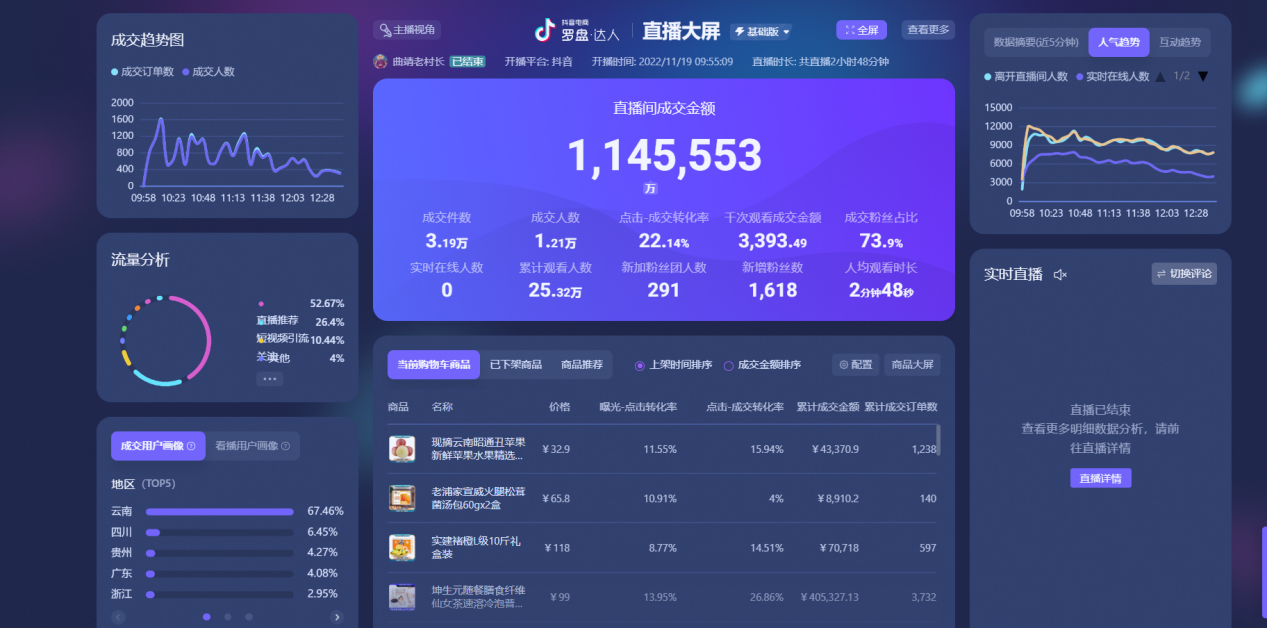Toggle 成交订单数 series in trend legend

(x=143, y=72)
